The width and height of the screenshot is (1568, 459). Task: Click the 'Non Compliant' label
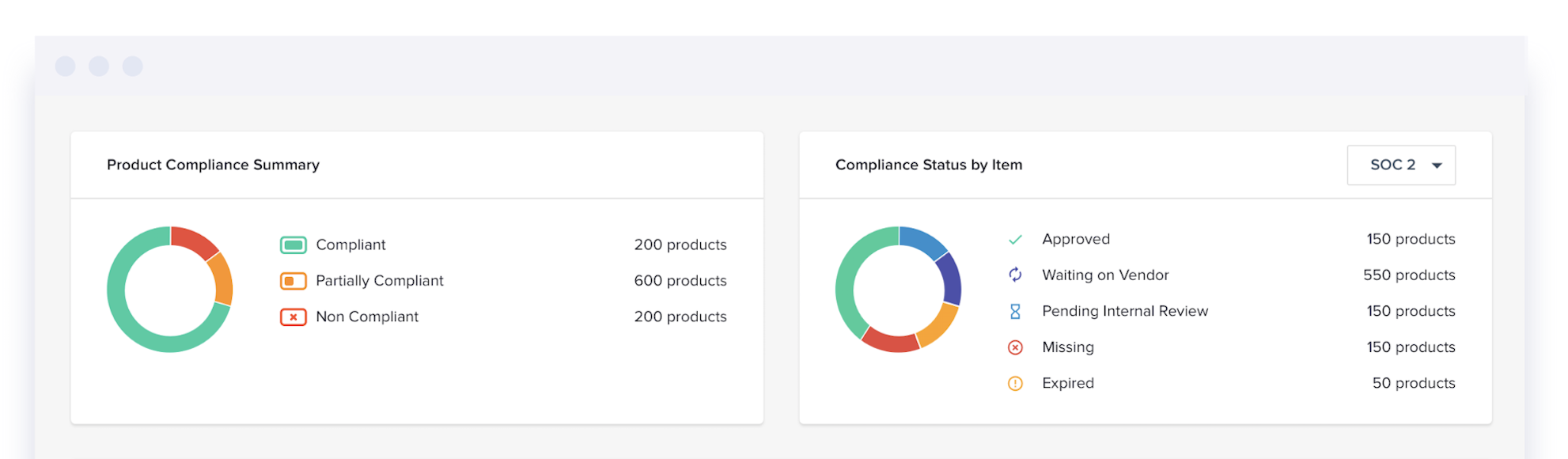click(367, 317)
